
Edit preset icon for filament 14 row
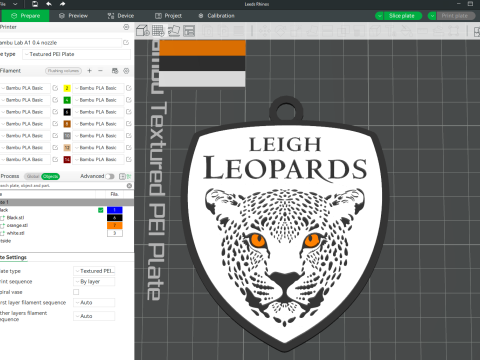(129, 159)
